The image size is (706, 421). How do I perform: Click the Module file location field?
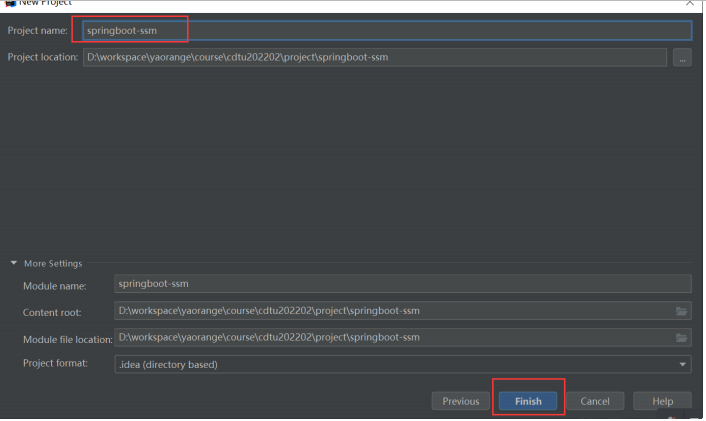403,337
